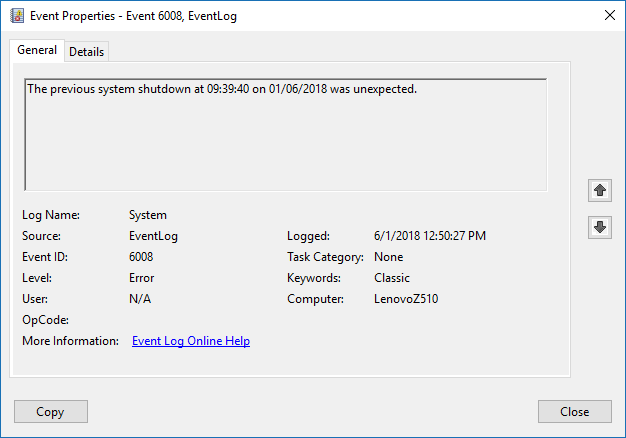Click the More Information label
This screenshot has width=626, height=438.
pos(70,341)
